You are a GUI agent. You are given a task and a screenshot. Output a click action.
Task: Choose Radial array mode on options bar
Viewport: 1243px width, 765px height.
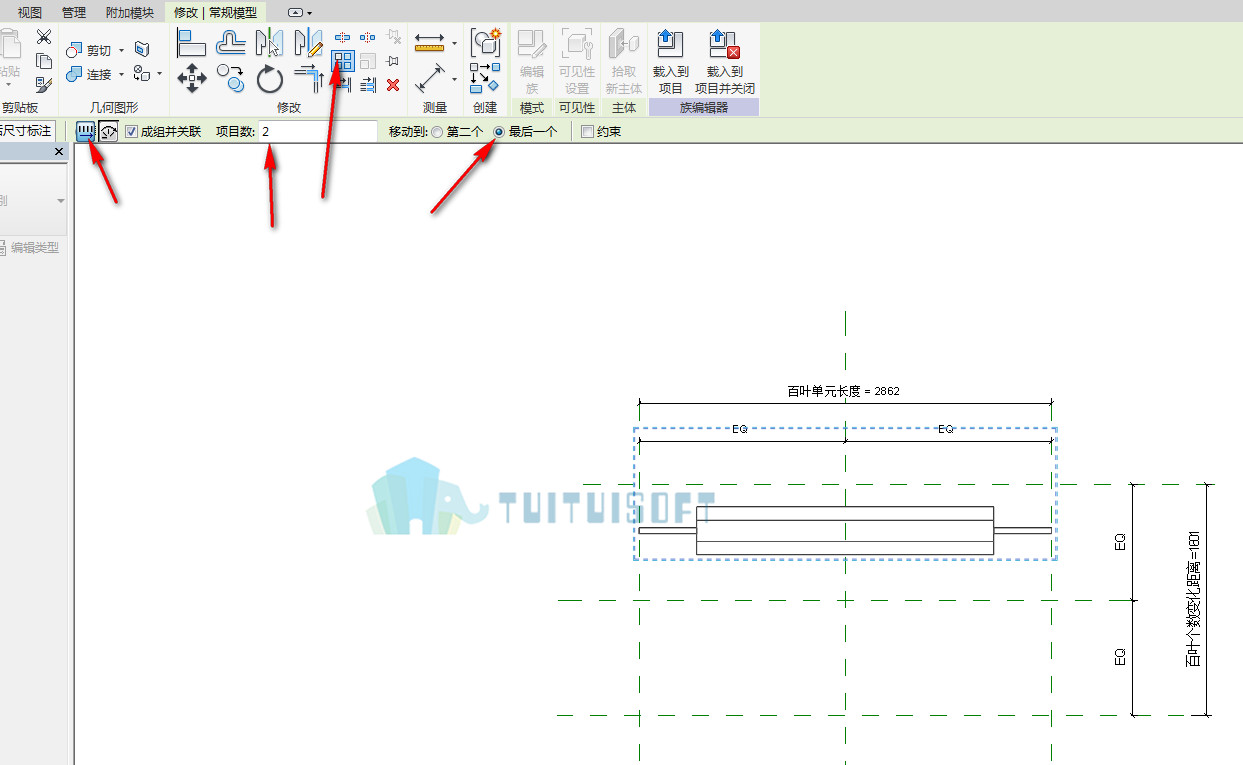click(x=108, y=131)
